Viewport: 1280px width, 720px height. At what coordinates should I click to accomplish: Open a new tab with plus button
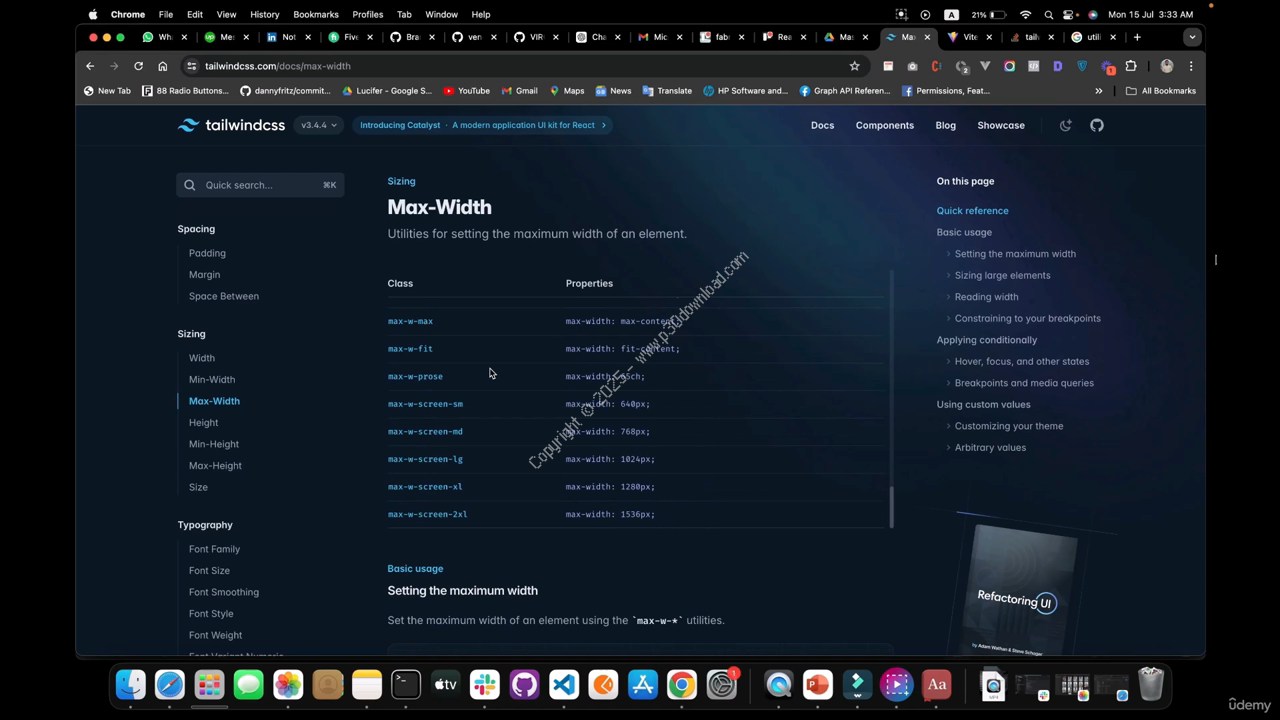tap(1137, 37)
